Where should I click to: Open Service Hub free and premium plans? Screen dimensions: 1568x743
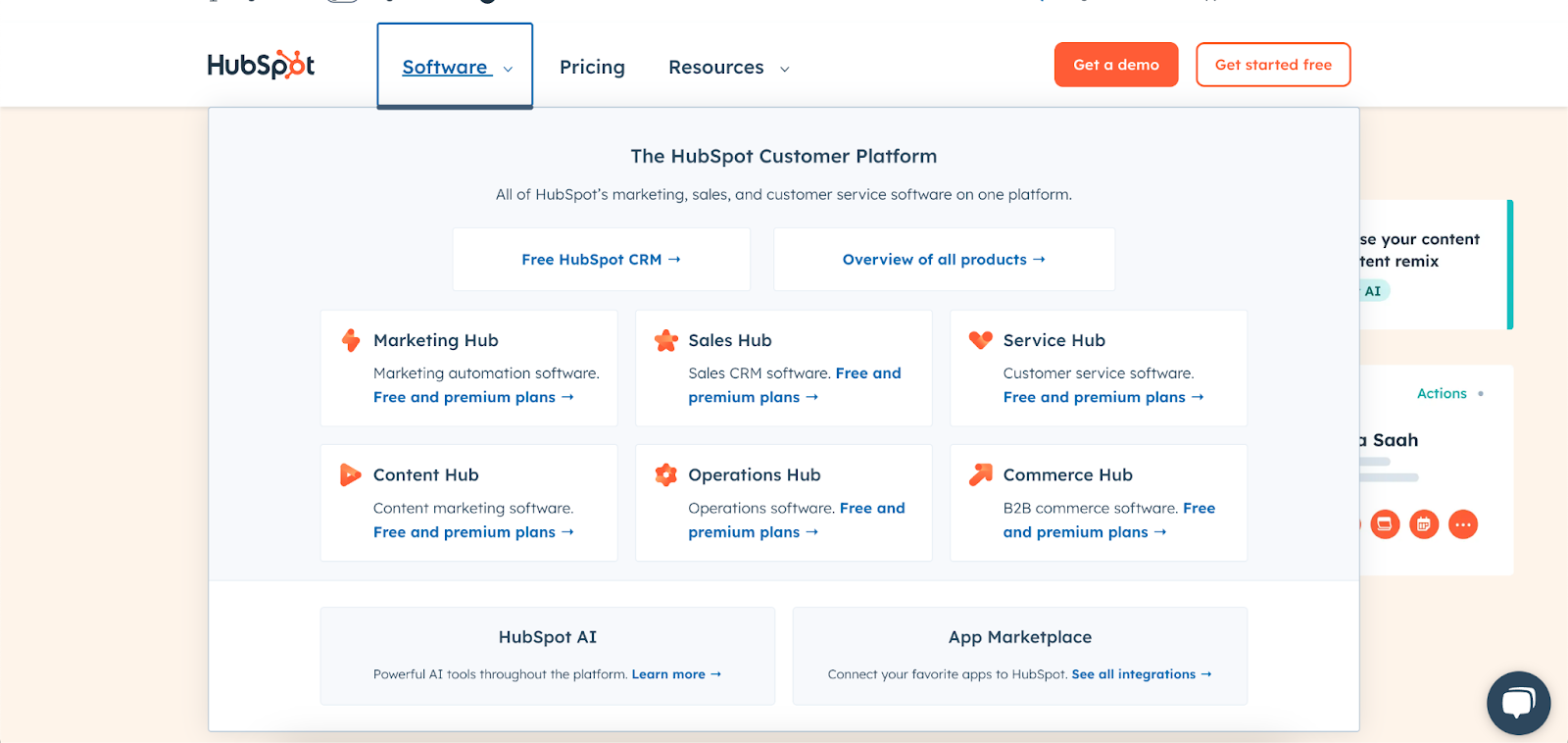pyautogui.click(x=1103, y=397)
